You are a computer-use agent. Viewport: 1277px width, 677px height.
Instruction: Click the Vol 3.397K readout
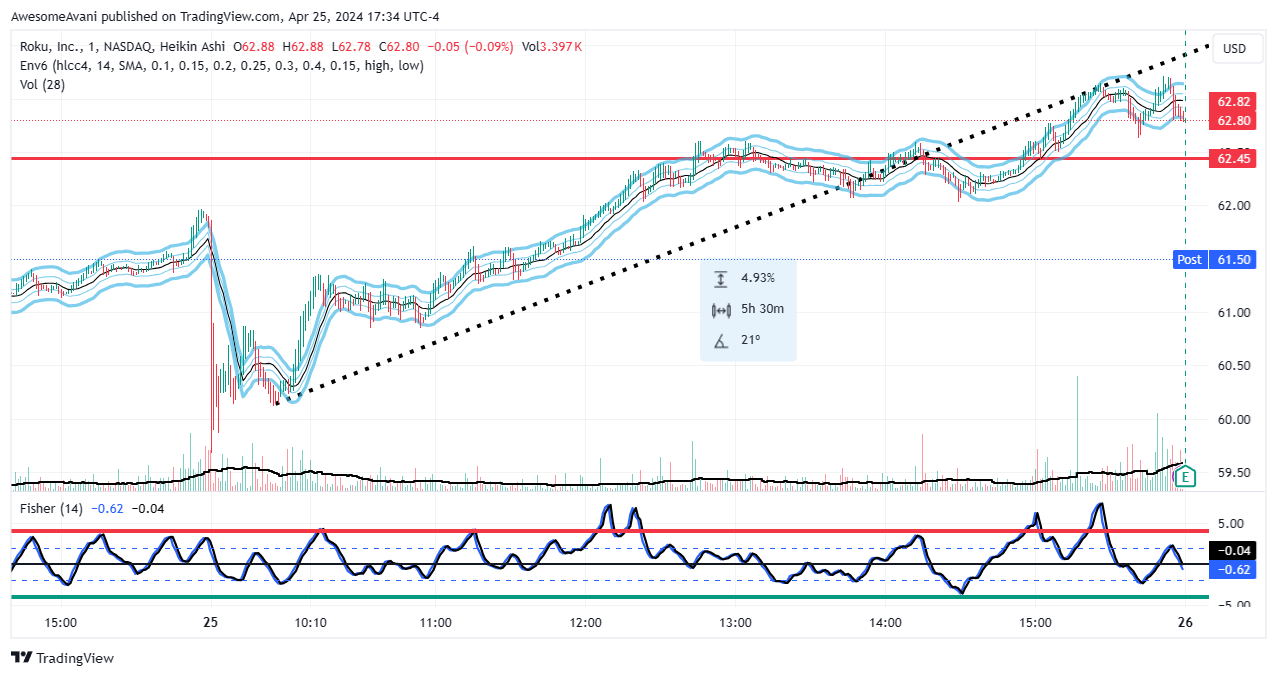[551, 47]
